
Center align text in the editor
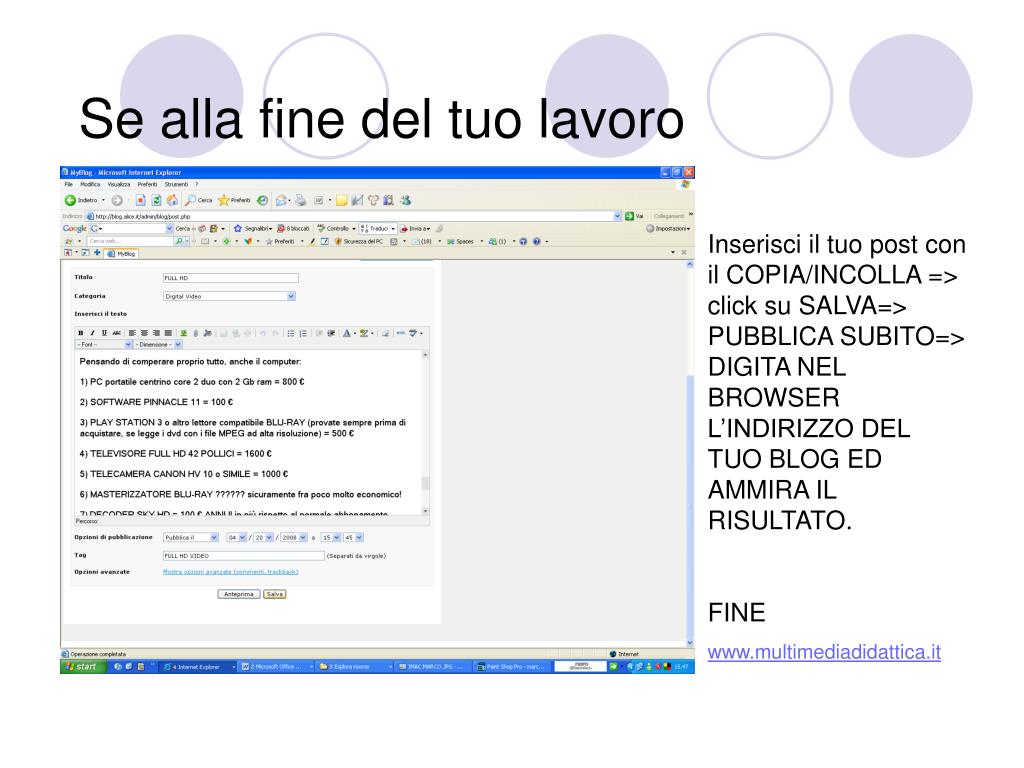tap(144, 333)
